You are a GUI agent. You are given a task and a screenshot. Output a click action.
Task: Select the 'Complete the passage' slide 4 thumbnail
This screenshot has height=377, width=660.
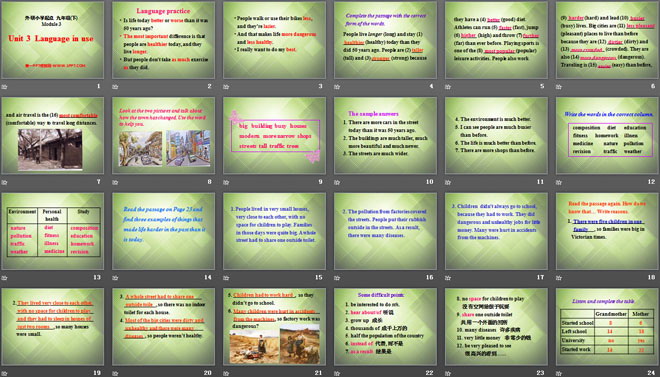click(385, 40)
